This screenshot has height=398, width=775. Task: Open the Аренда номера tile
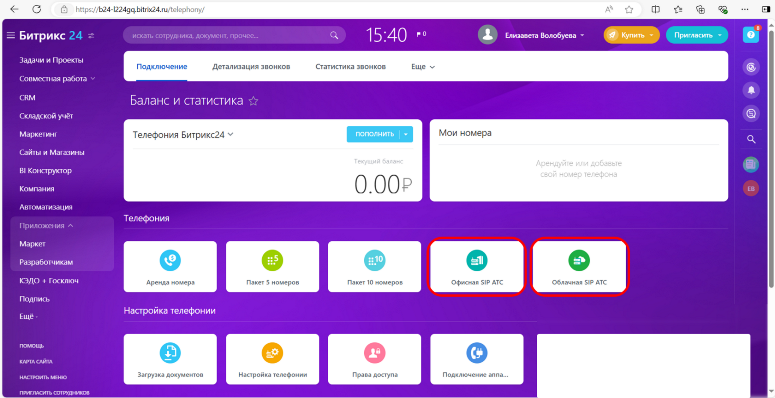170,266
